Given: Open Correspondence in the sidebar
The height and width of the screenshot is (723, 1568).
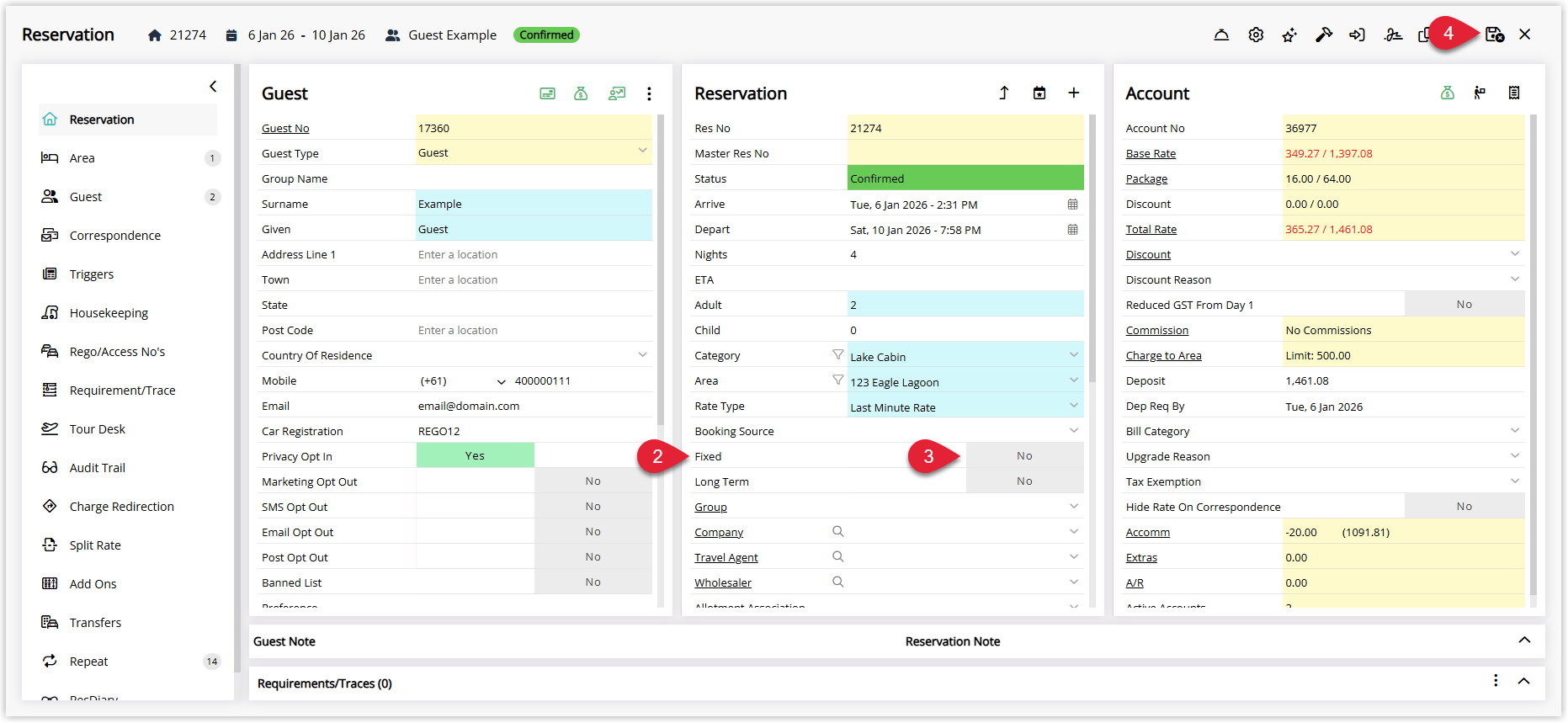Looking at the screenshot, I should (128, 236).
